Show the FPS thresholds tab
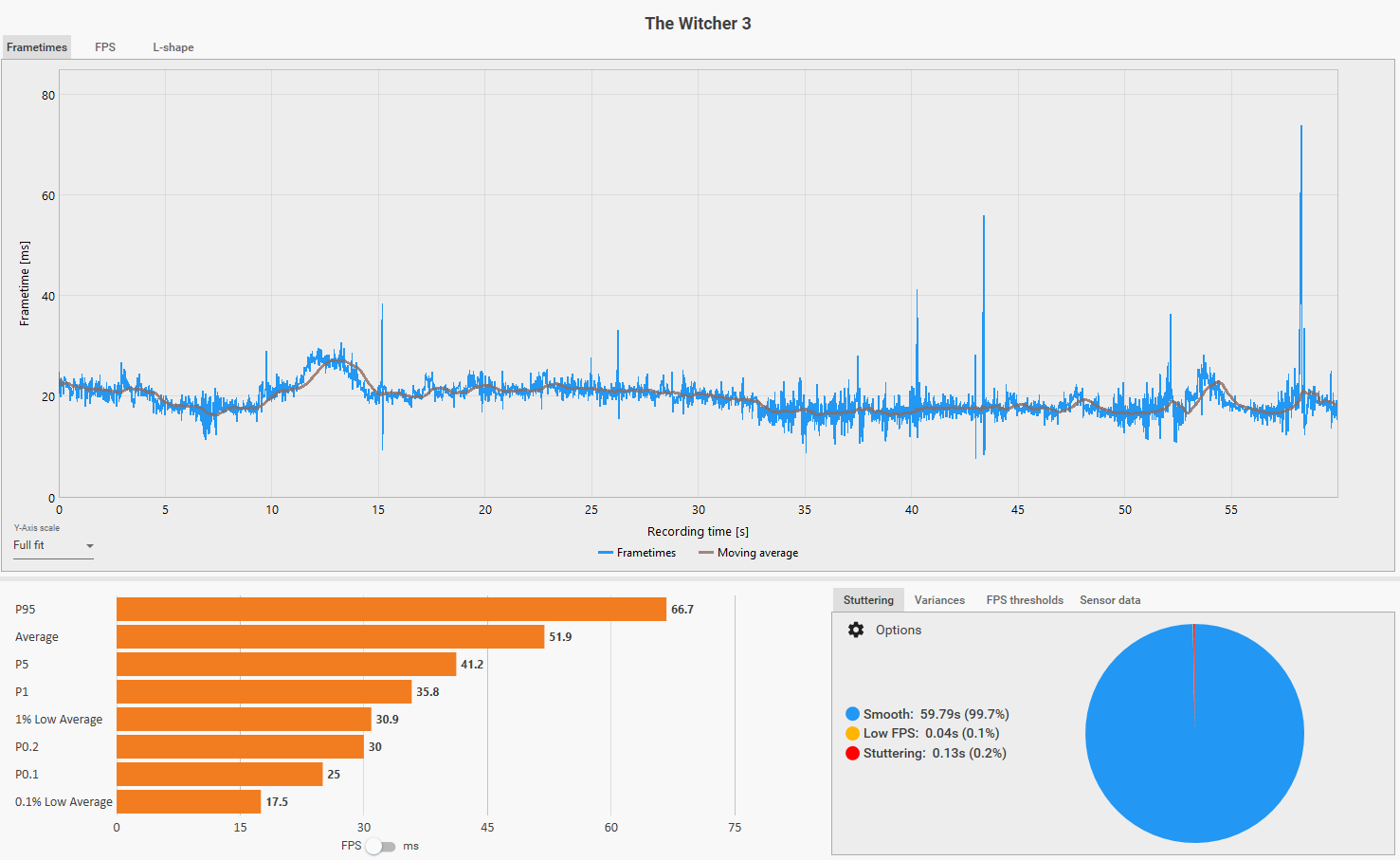 1024,600
